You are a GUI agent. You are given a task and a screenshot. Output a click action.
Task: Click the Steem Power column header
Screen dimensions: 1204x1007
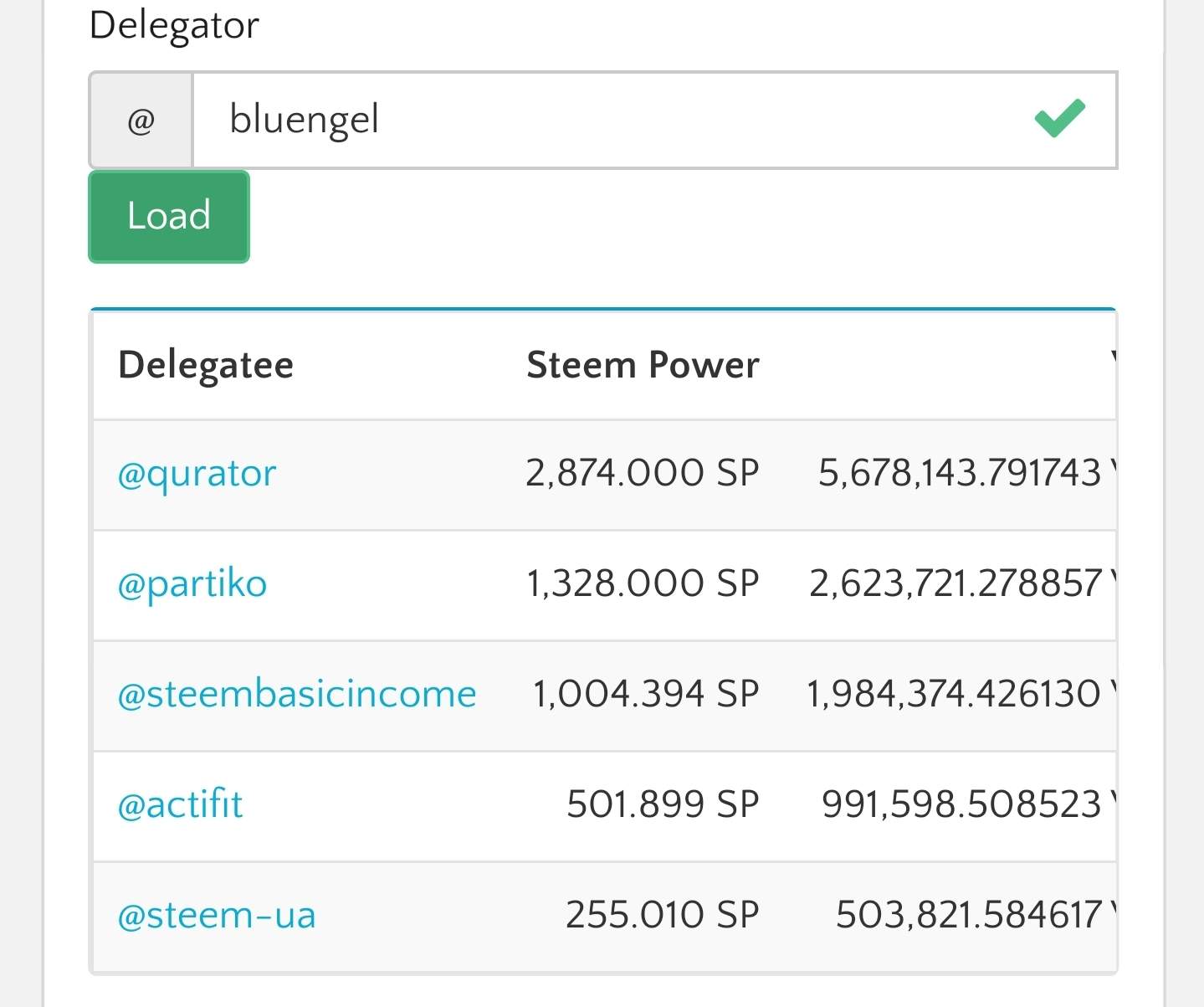coord(643,366)
